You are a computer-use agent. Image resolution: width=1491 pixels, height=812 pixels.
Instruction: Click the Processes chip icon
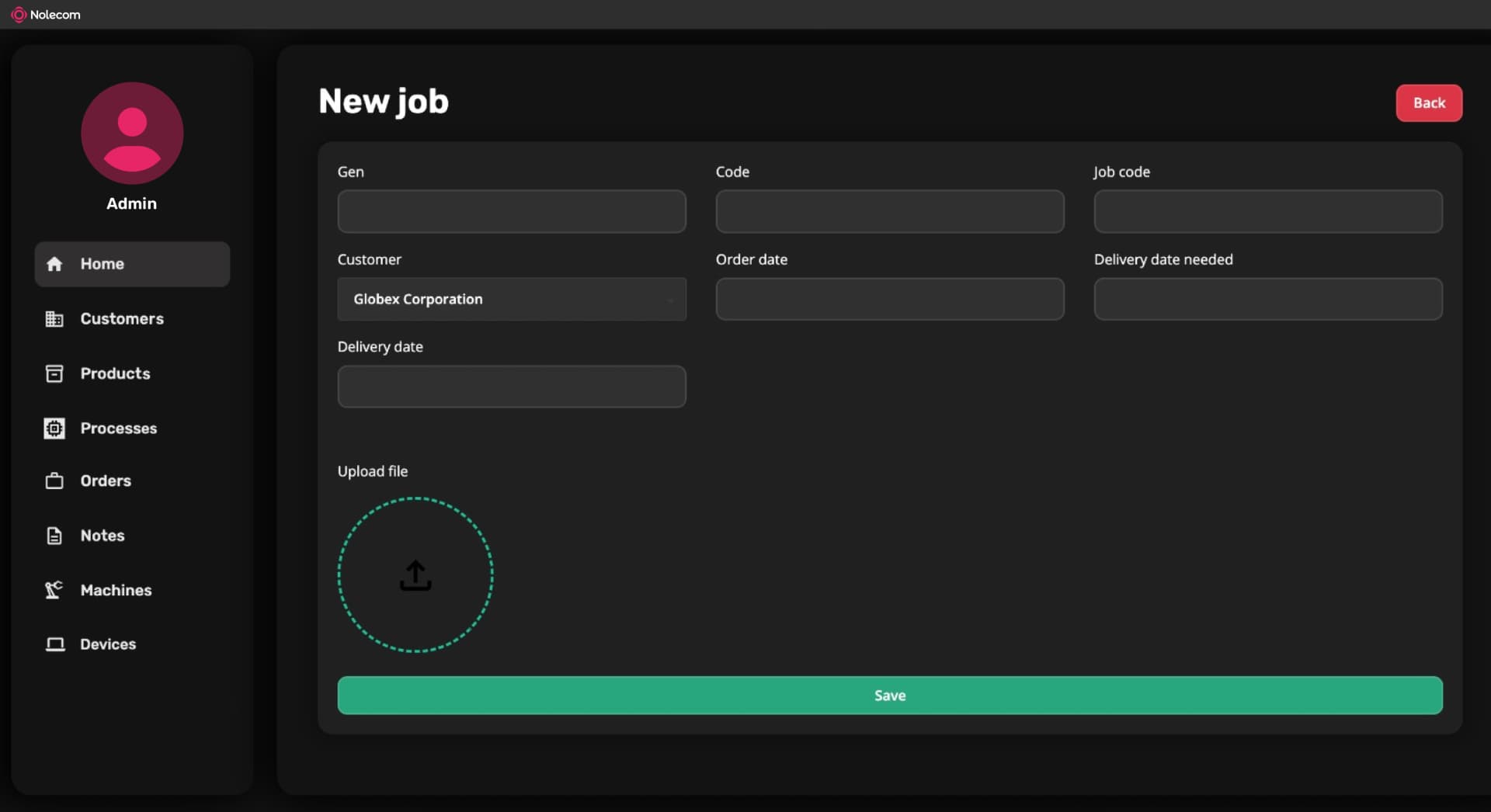pos(54,429)
